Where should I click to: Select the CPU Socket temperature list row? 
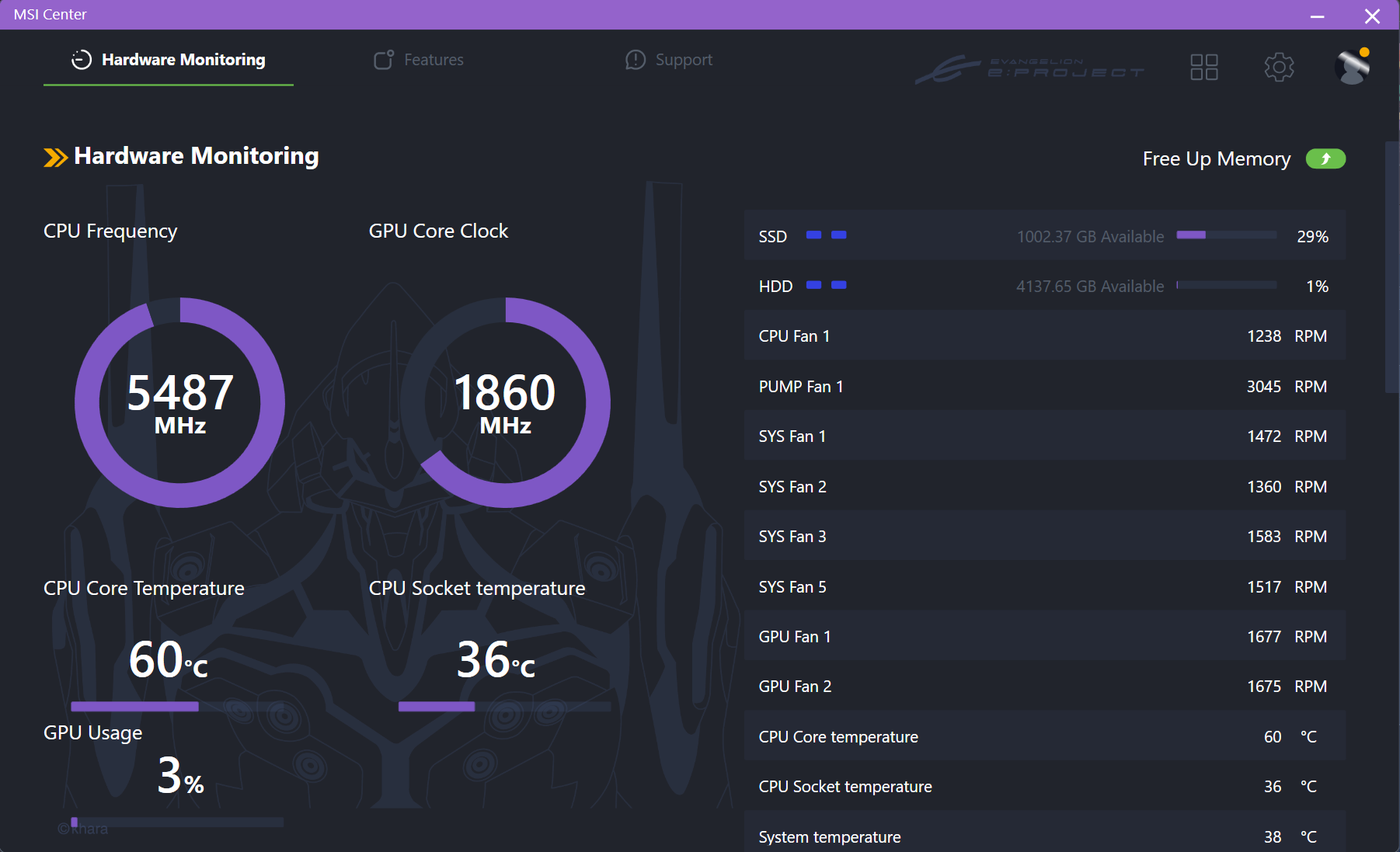pyautogui.click(x=1045, y=786)
